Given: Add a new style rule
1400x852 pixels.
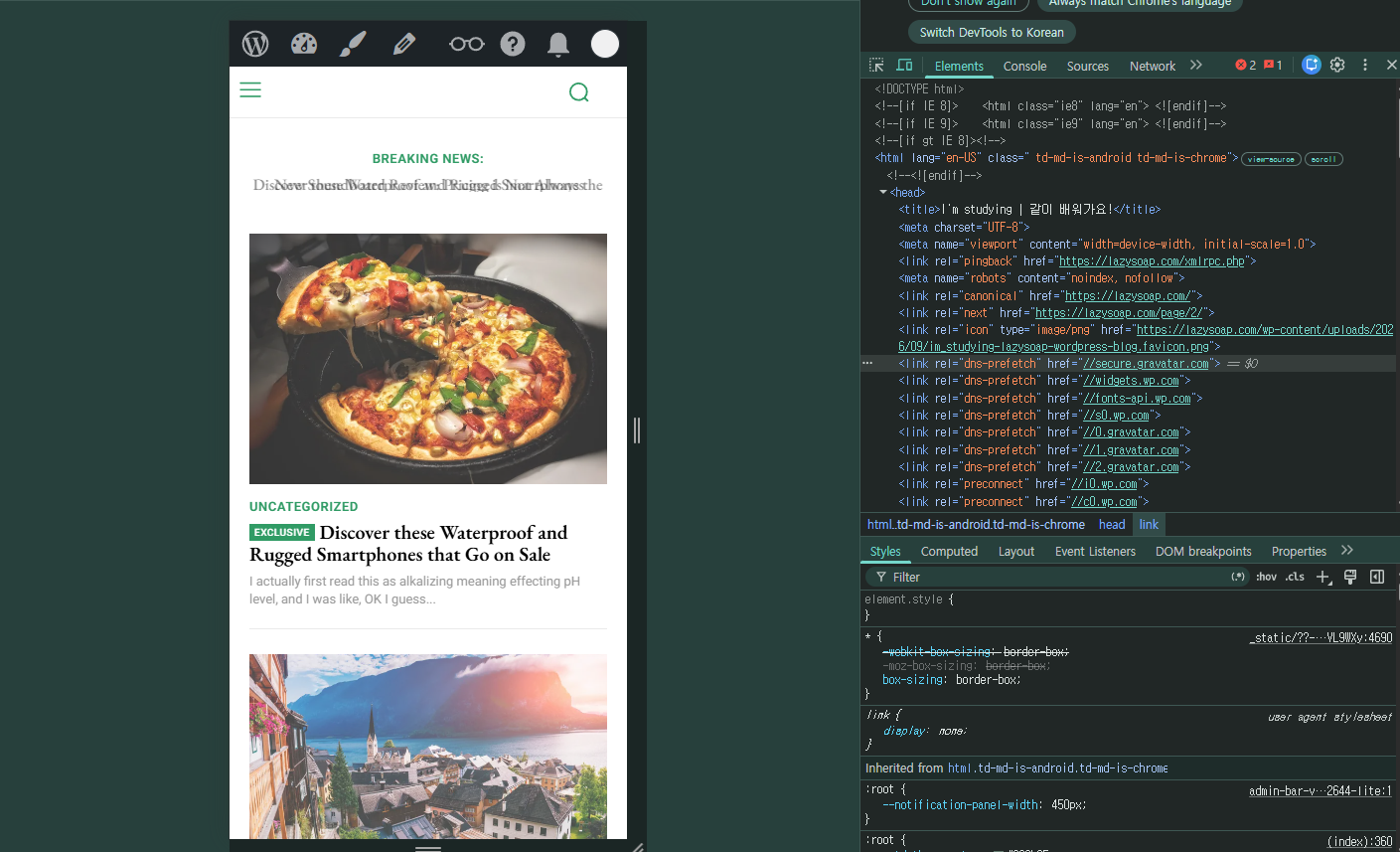Looking at the screenshot, I should click(1323, 577).
